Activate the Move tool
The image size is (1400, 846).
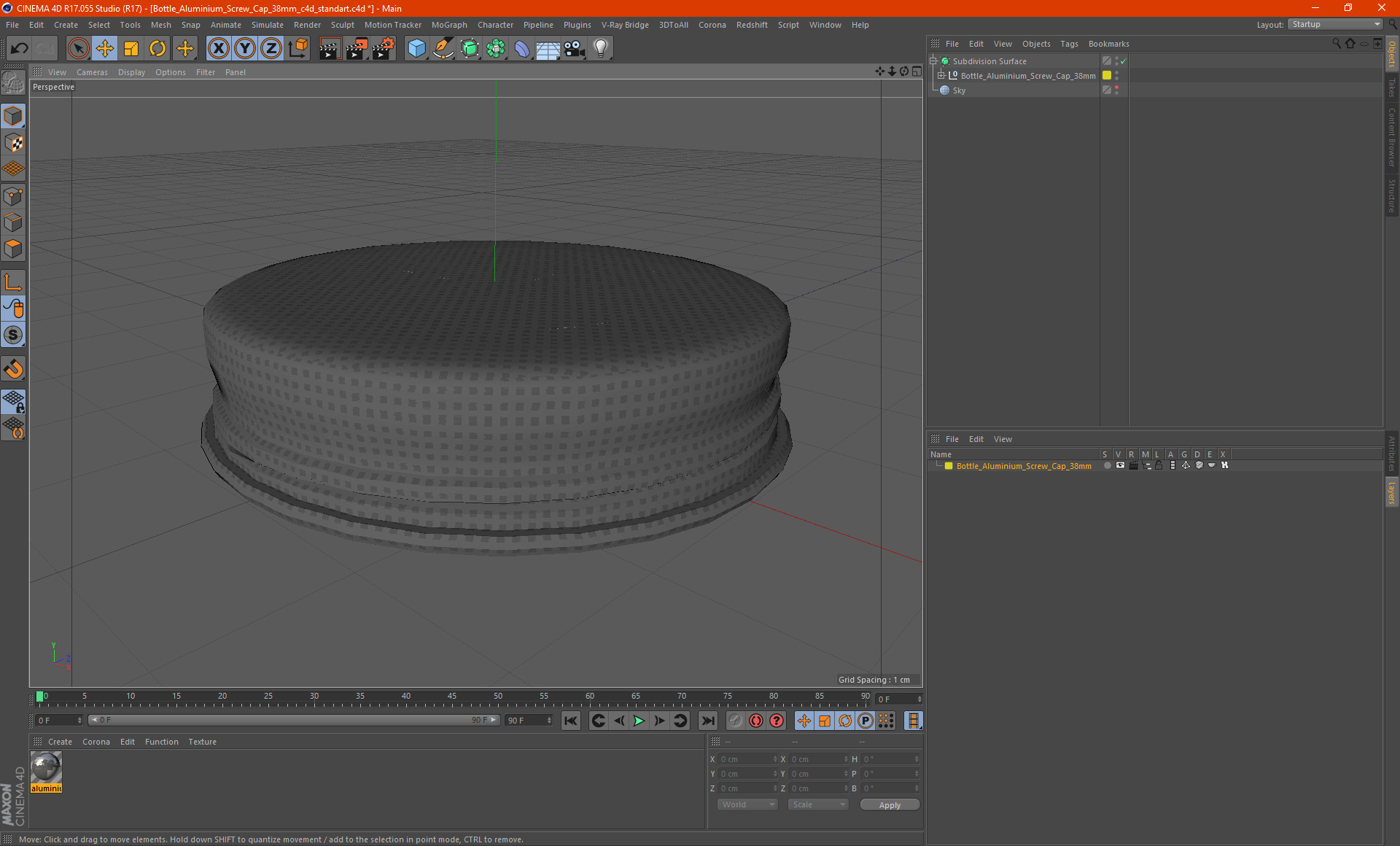[105, 49]
